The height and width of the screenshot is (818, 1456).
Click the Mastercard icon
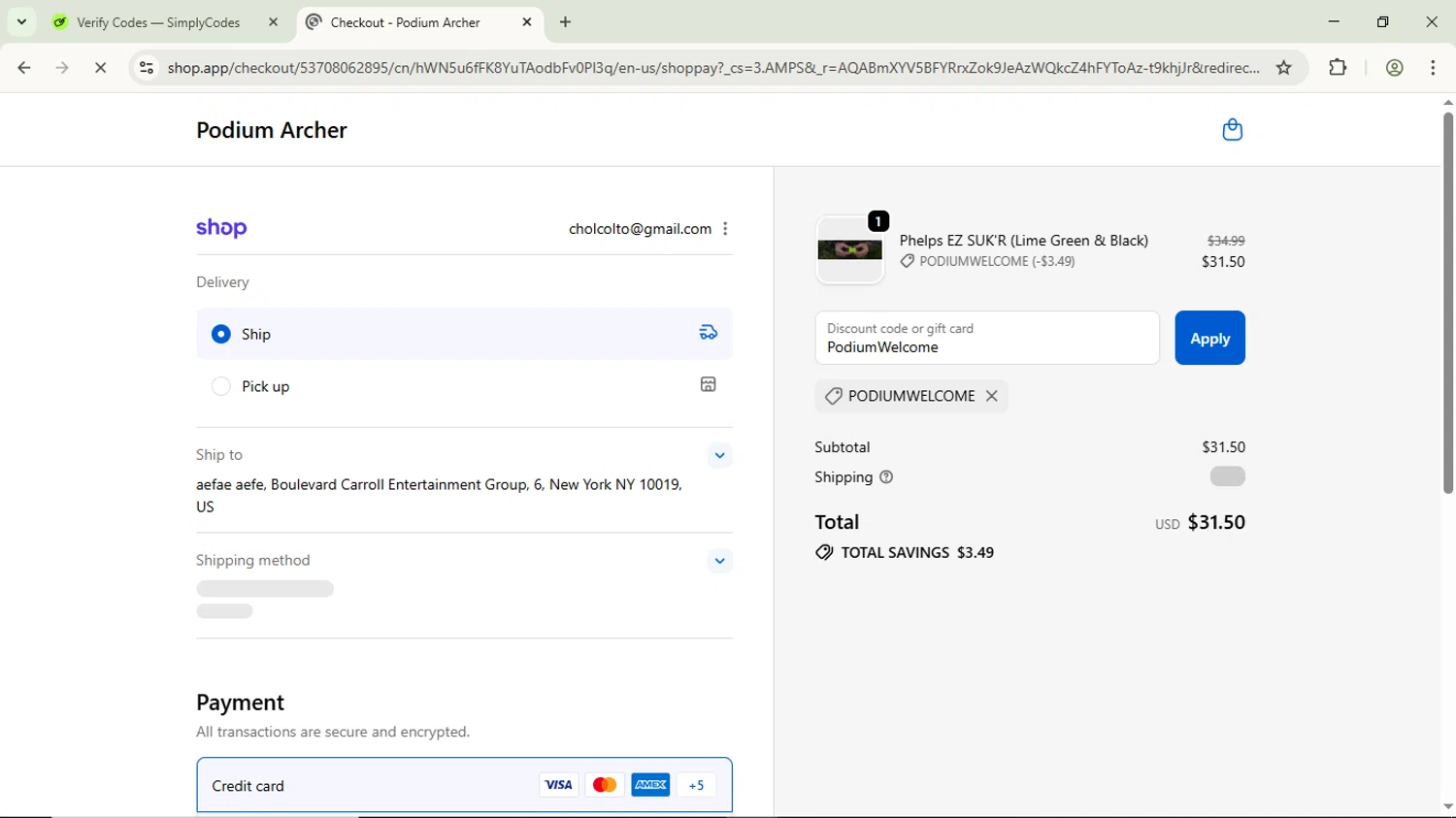[605, 785]
